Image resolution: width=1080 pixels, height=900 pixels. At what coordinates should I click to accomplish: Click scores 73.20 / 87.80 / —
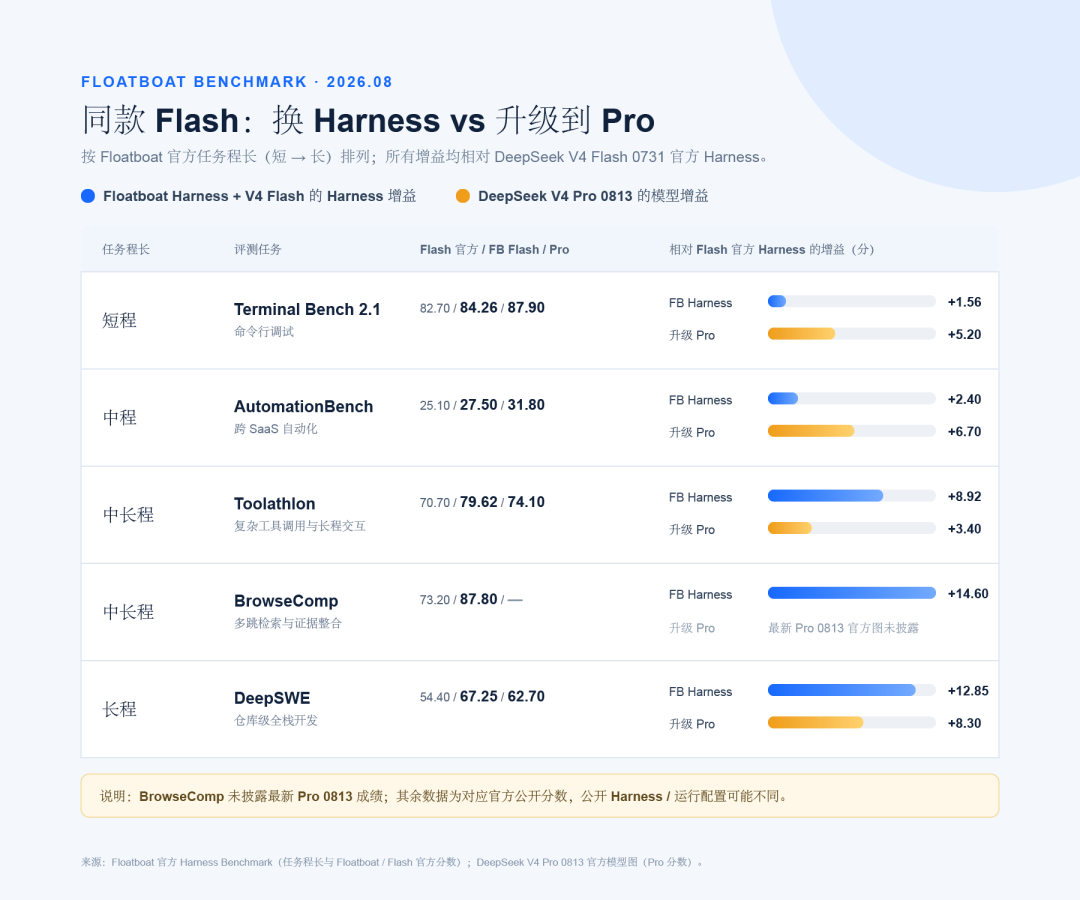click(471, 599)
